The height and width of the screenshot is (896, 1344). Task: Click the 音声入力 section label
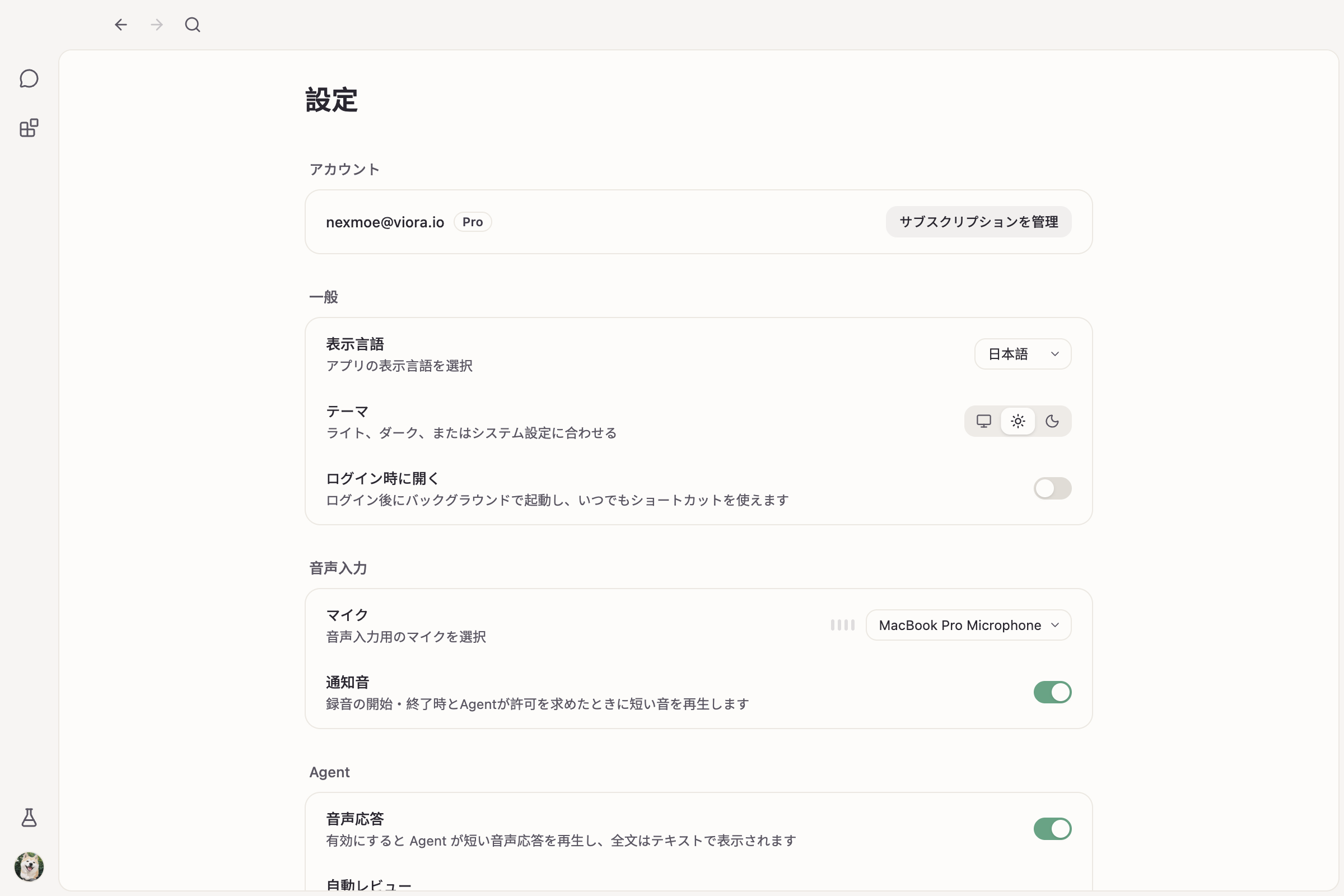(338, 568)
